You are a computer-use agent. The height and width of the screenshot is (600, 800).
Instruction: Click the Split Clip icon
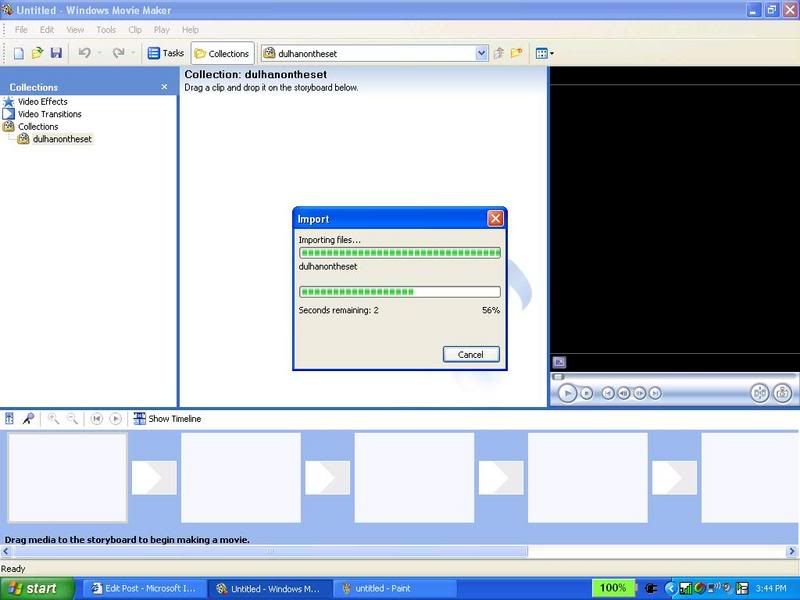tap(760, 393)
